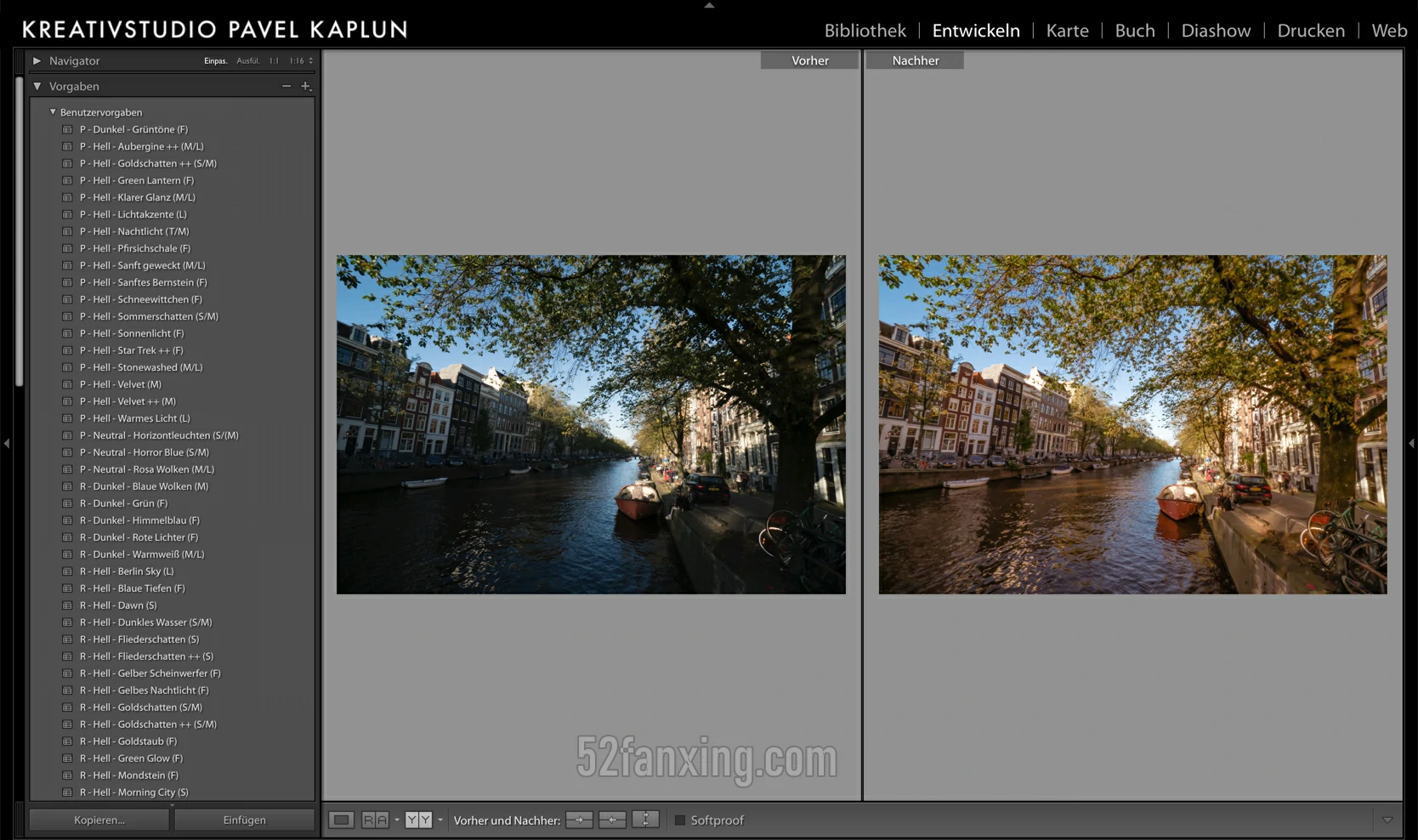Click preset icon beside P - Neutral - Horror Blue (S/M)
1418x840 pixels.
click(x=67, y=452)
